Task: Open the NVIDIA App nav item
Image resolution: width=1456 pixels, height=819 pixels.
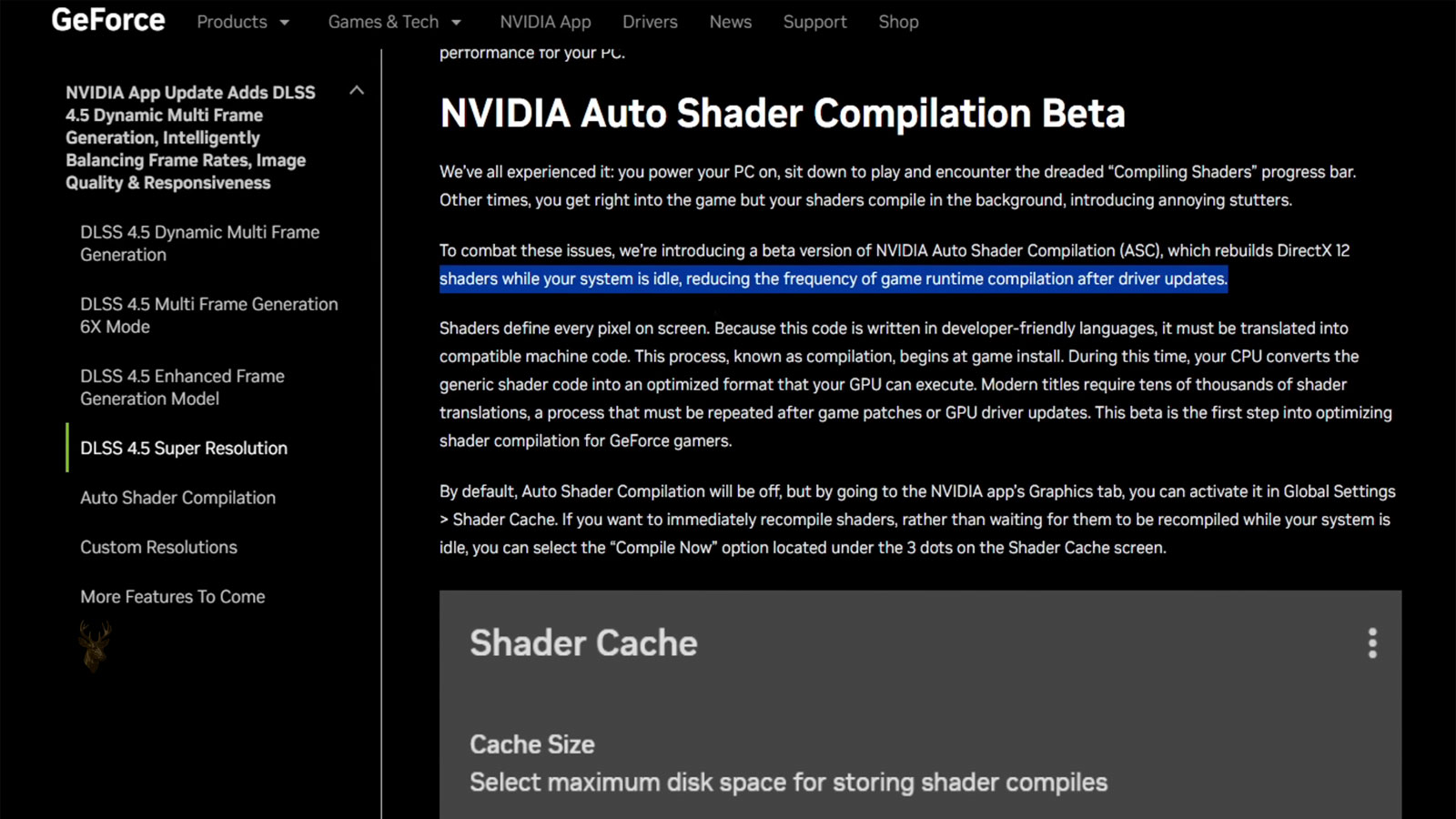Action: coord(545,22)
